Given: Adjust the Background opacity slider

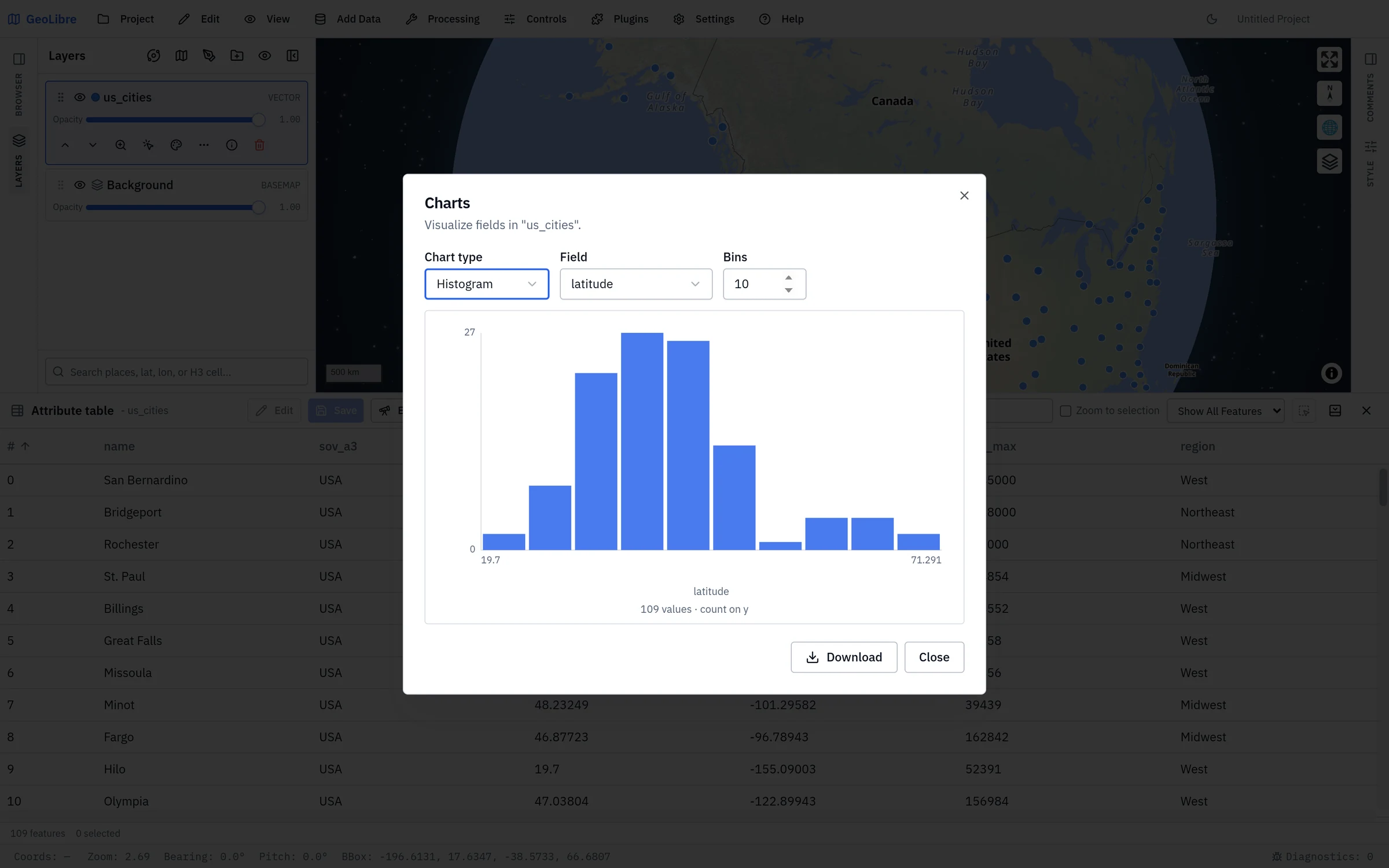Looking at the screenshot, I should click(175, 207).
